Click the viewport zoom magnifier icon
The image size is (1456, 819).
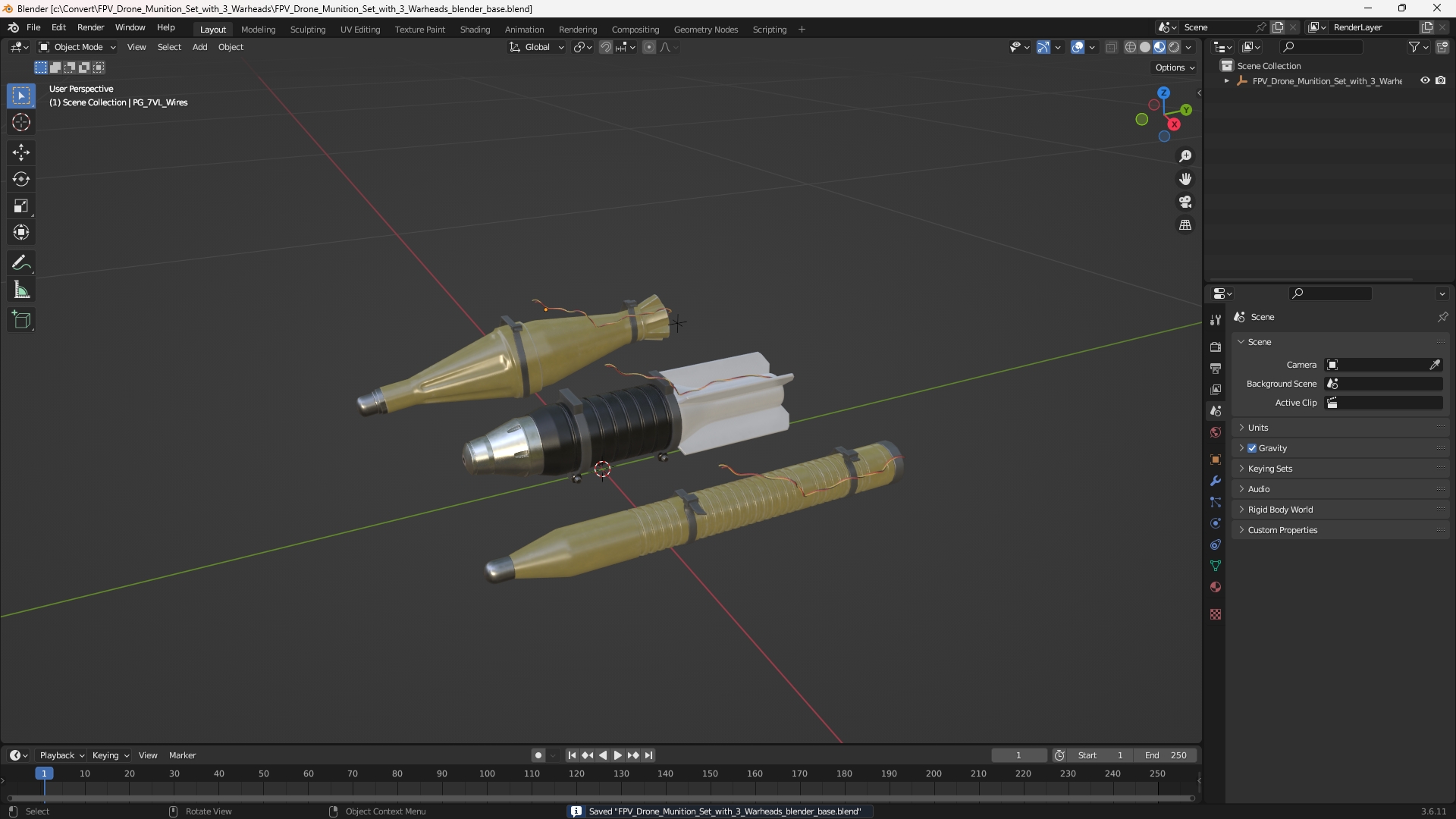point(1185,156)
